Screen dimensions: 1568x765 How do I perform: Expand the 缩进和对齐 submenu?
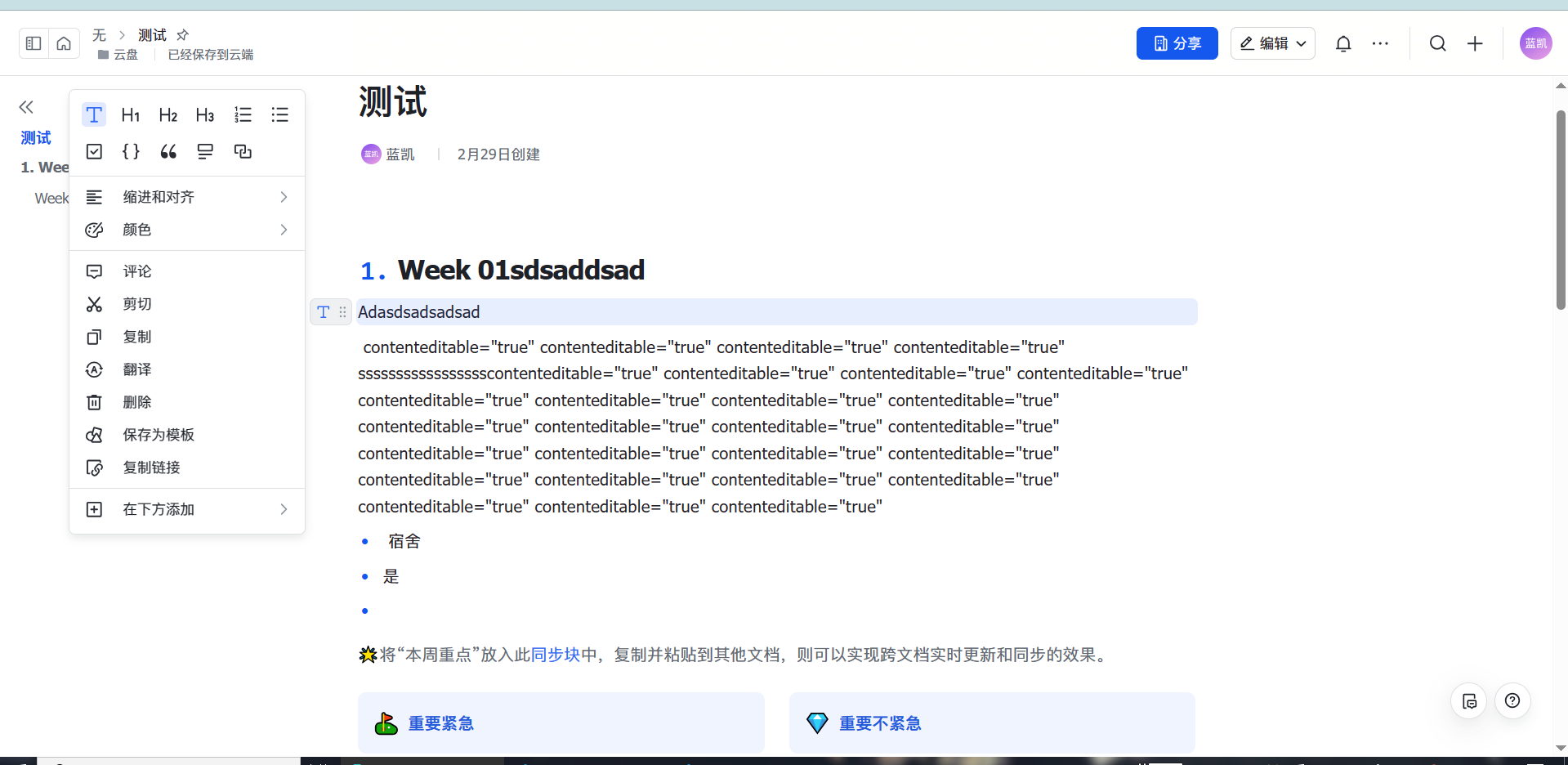coord(187,197)
